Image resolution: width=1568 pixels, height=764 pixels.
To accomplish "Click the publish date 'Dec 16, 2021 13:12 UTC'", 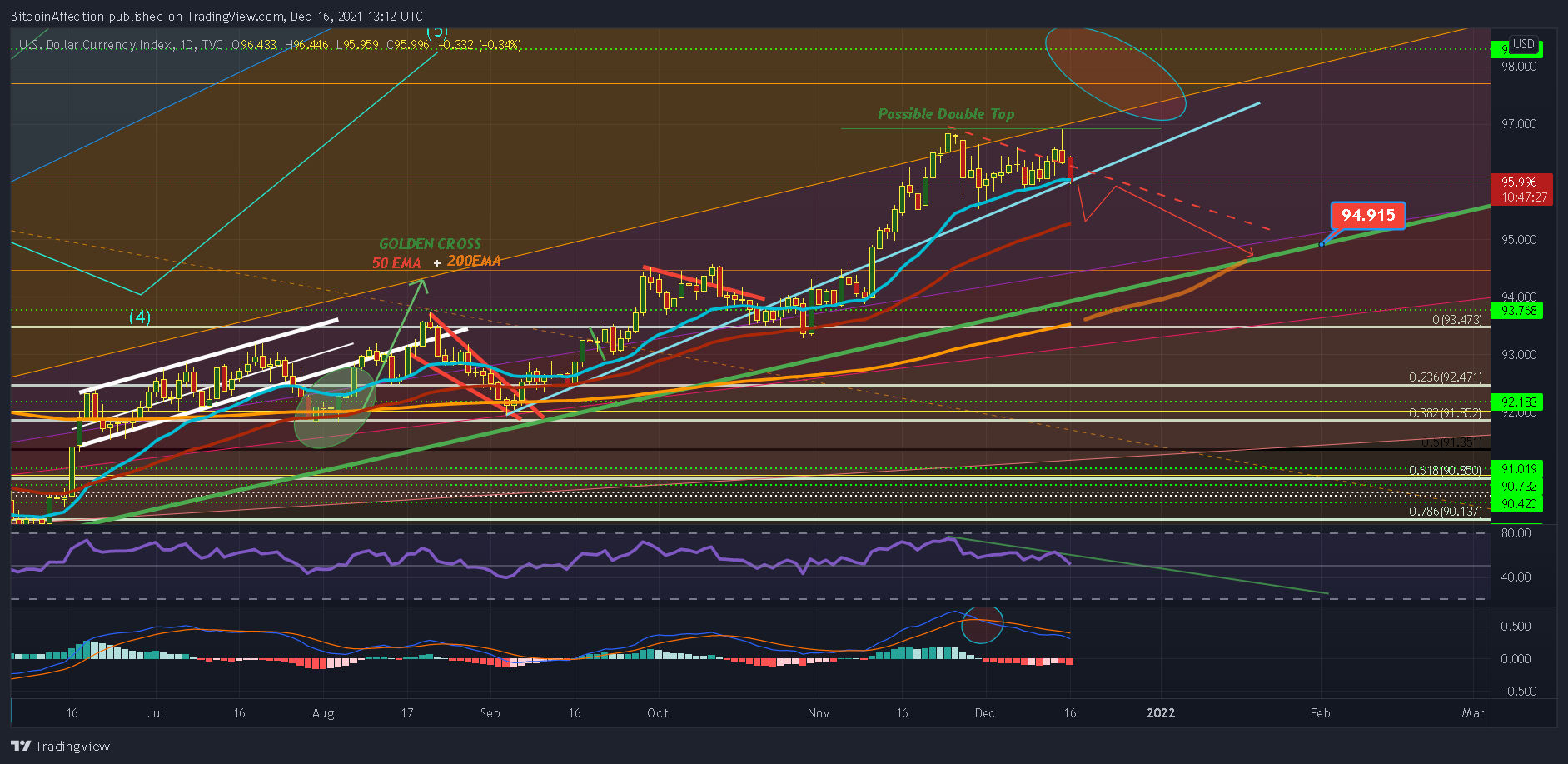I will pyautogui.click(x=356, y=17).
